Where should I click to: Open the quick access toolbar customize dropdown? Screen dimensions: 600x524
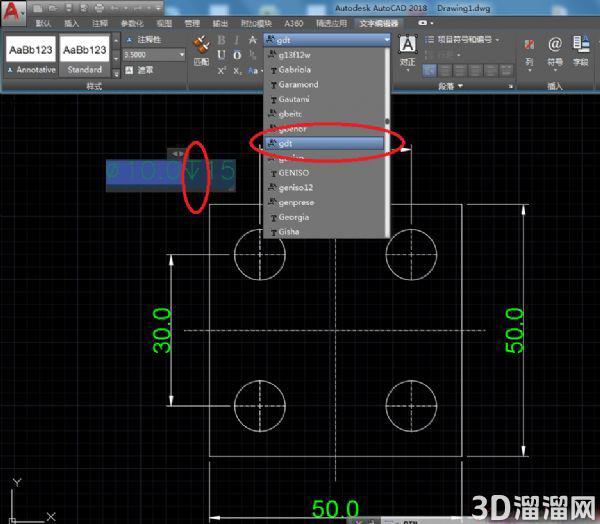click(158, 8)
